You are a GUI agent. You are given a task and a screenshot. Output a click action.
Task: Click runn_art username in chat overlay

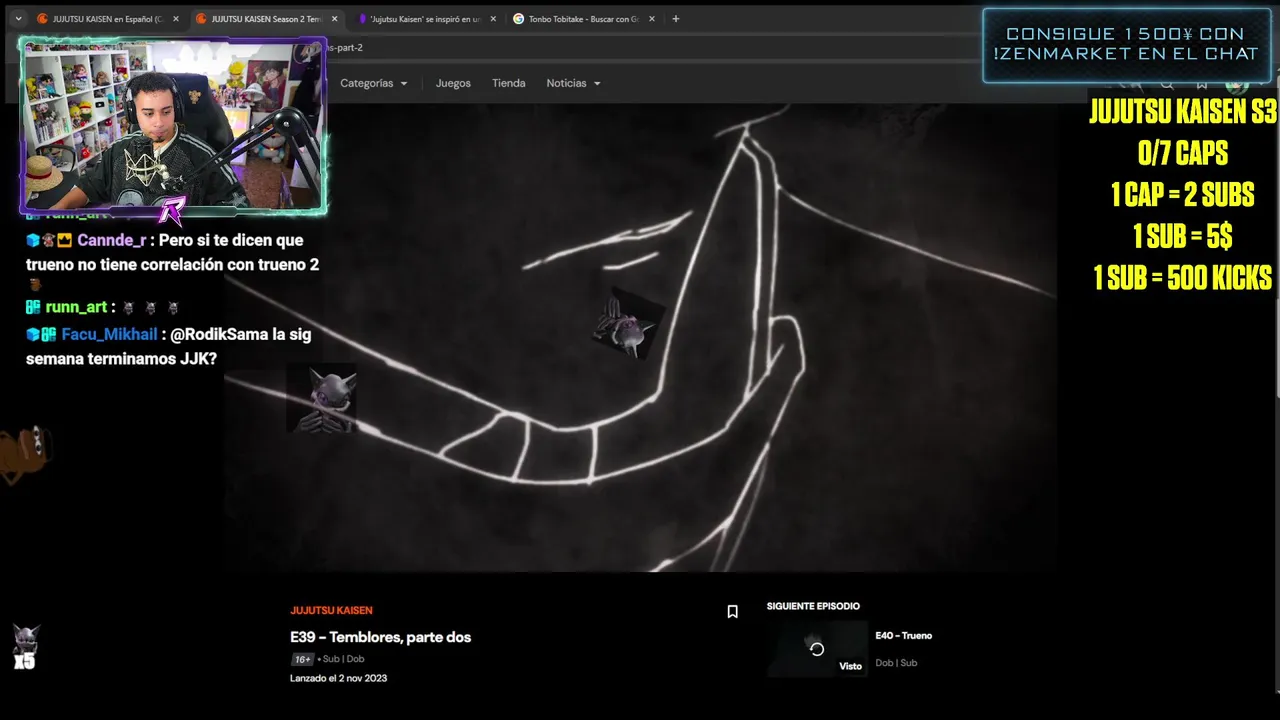(76, 308)
